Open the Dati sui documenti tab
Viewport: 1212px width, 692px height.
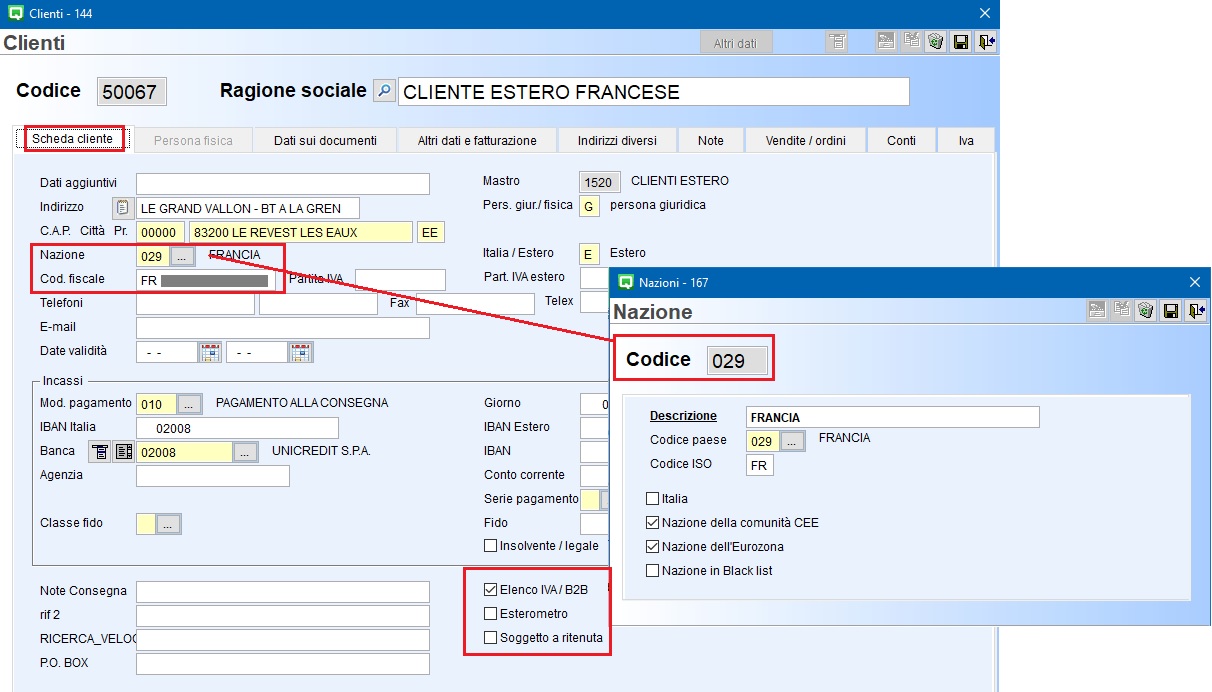tap(325, 141)
